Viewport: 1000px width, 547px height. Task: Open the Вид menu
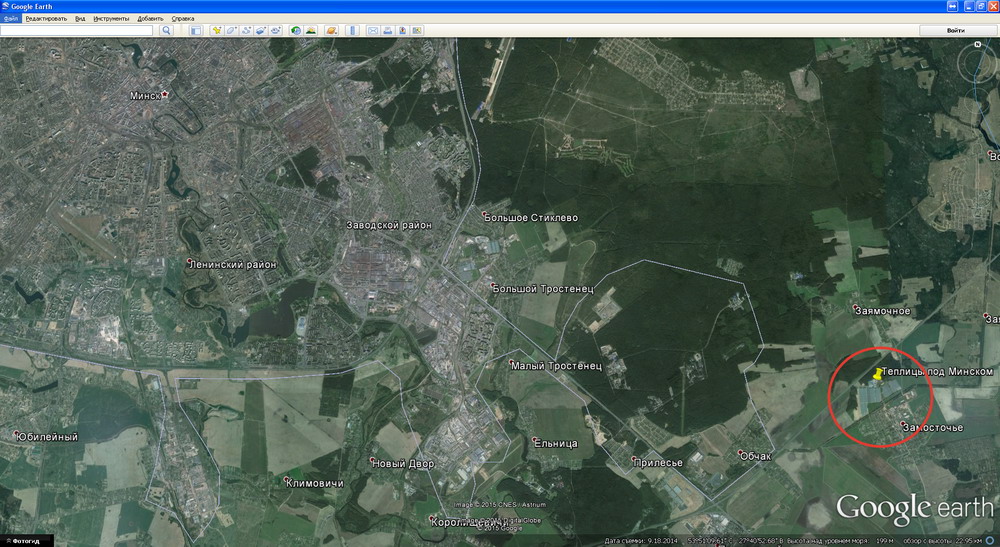(x=80, y=18)
